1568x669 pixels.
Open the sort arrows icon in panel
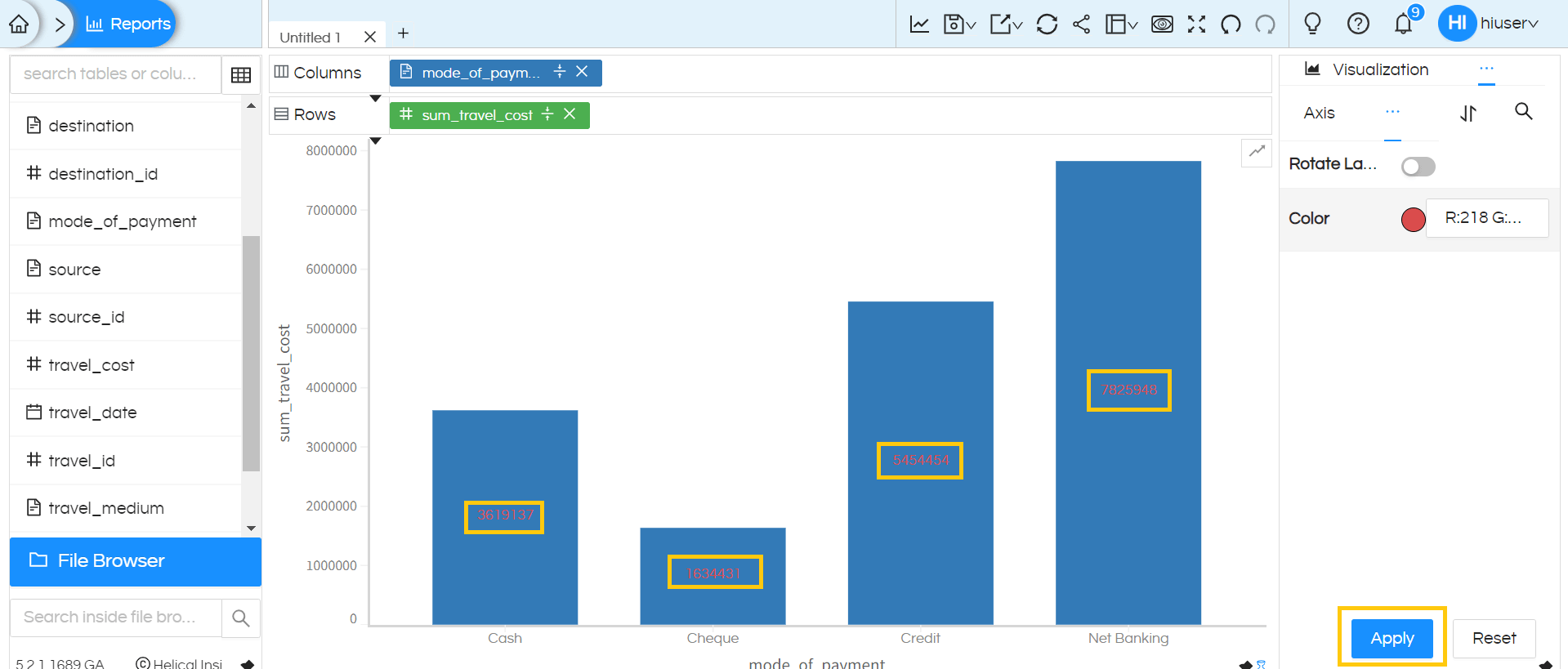coord(1468,114)
